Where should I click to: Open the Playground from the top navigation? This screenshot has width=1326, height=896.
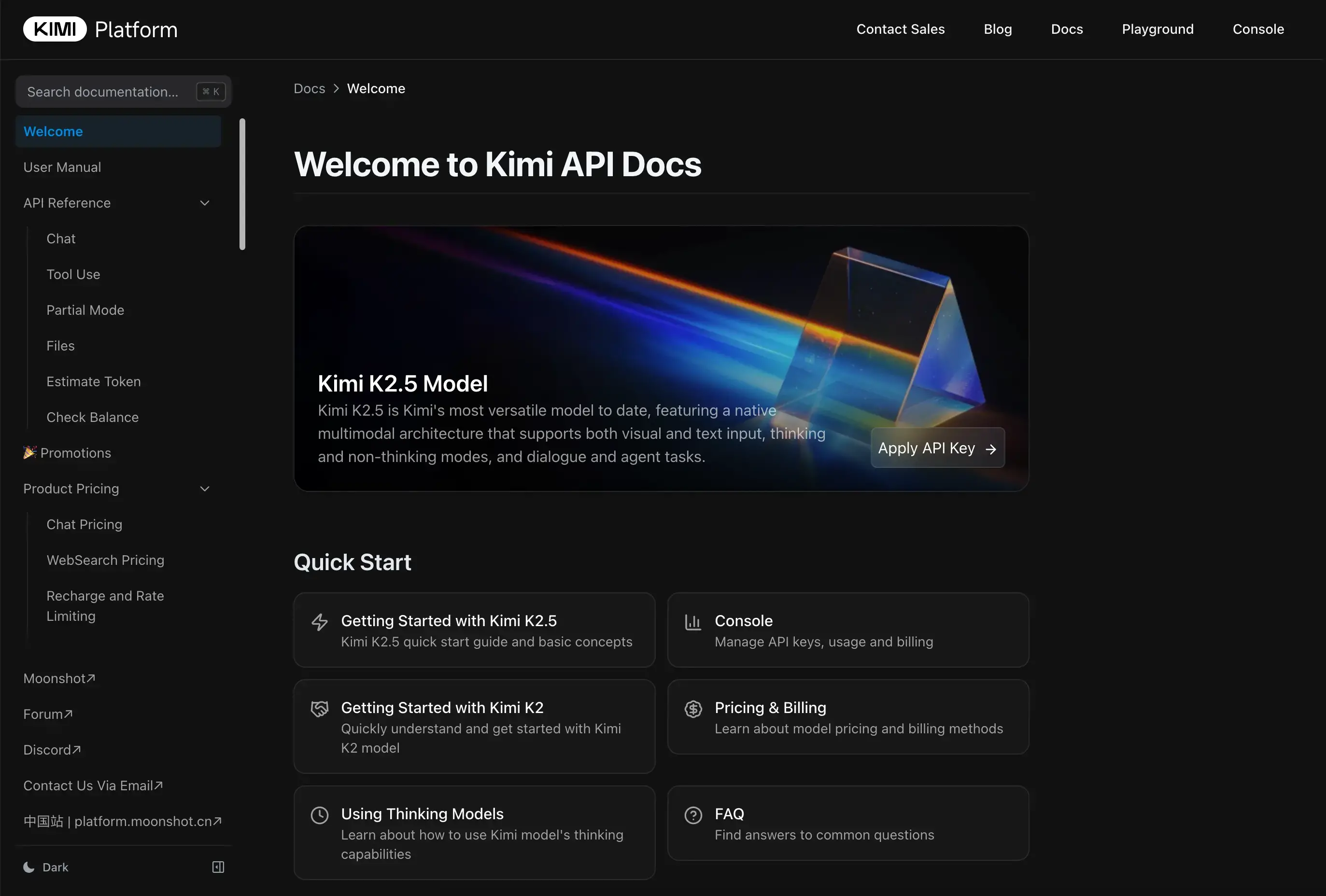point(1157,28)
